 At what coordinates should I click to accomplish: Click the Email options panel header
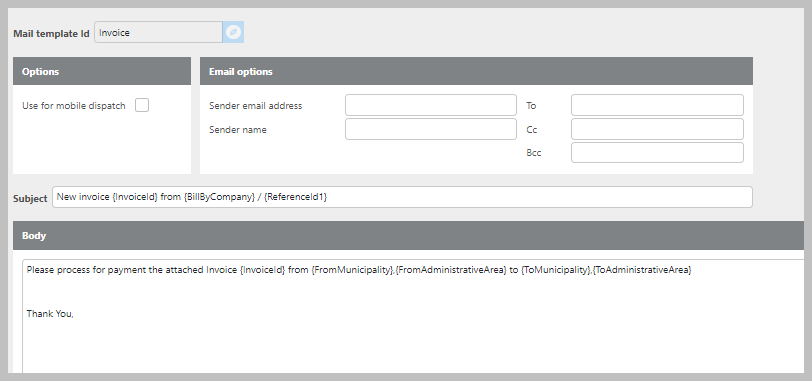point(476,71)
